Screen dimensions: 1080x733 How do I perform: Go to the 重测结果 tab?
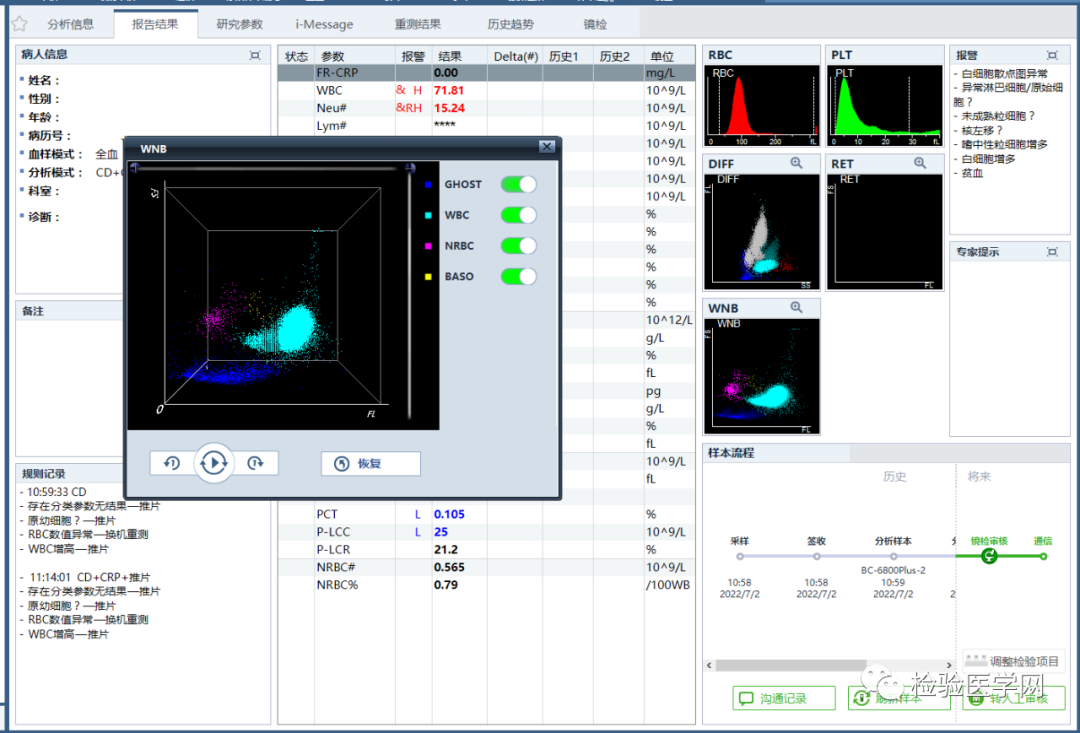(417, 24)
